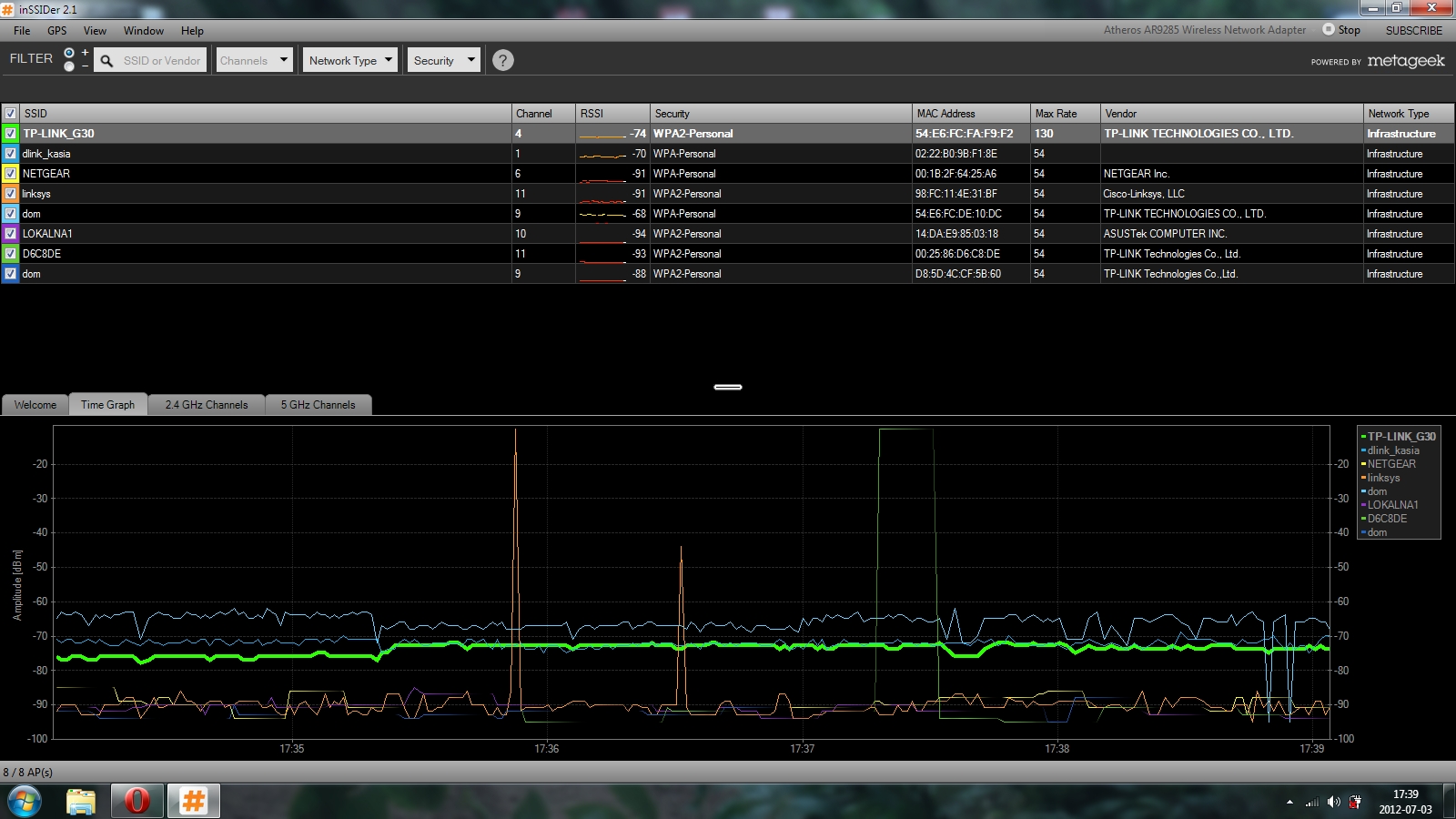Select the inSSIDer taskbar icon
1456x819 pixels.
point(193,802)
